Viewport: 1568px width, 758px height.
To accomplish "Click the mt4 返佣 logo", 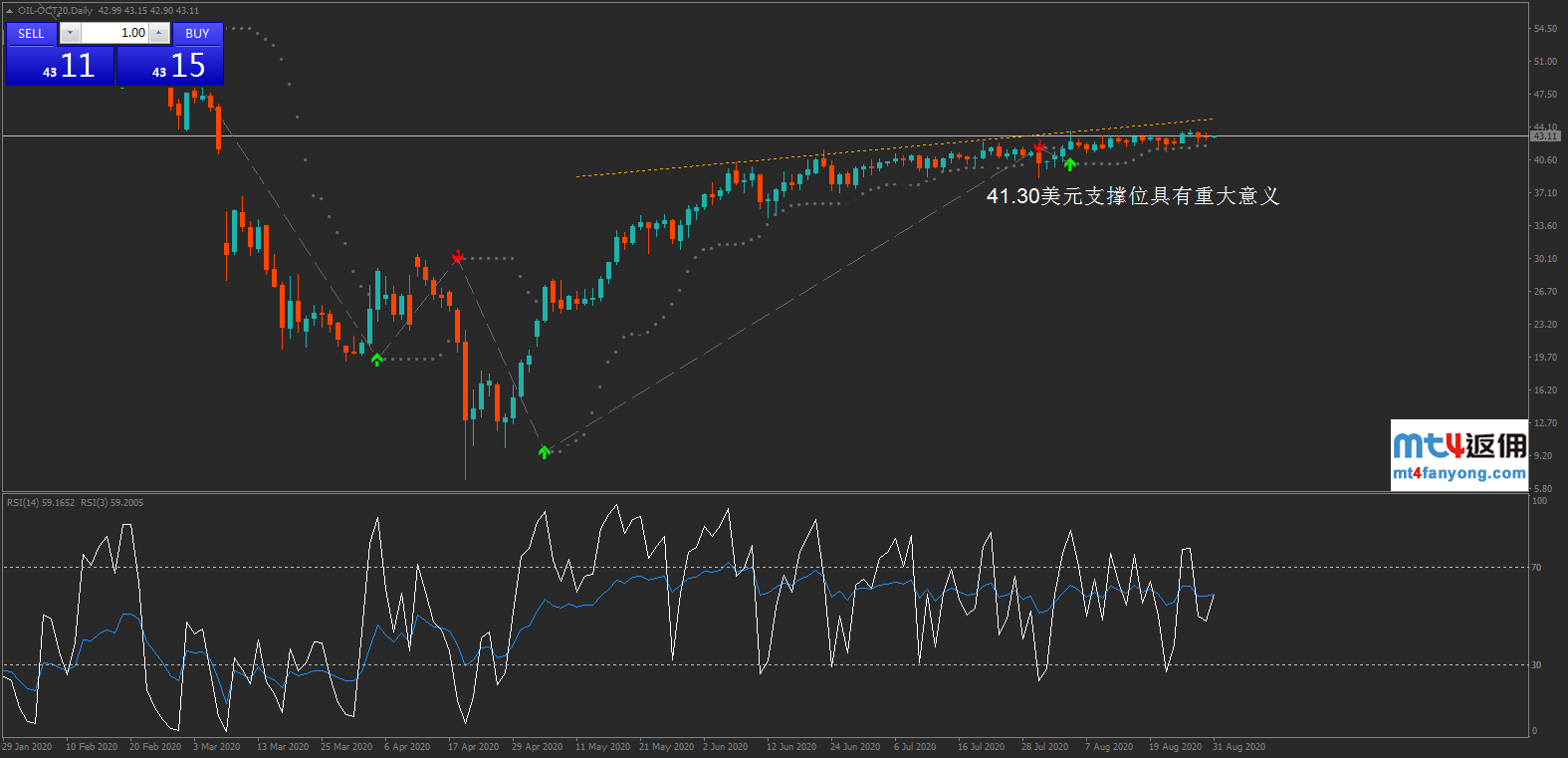I will 1458,445.
